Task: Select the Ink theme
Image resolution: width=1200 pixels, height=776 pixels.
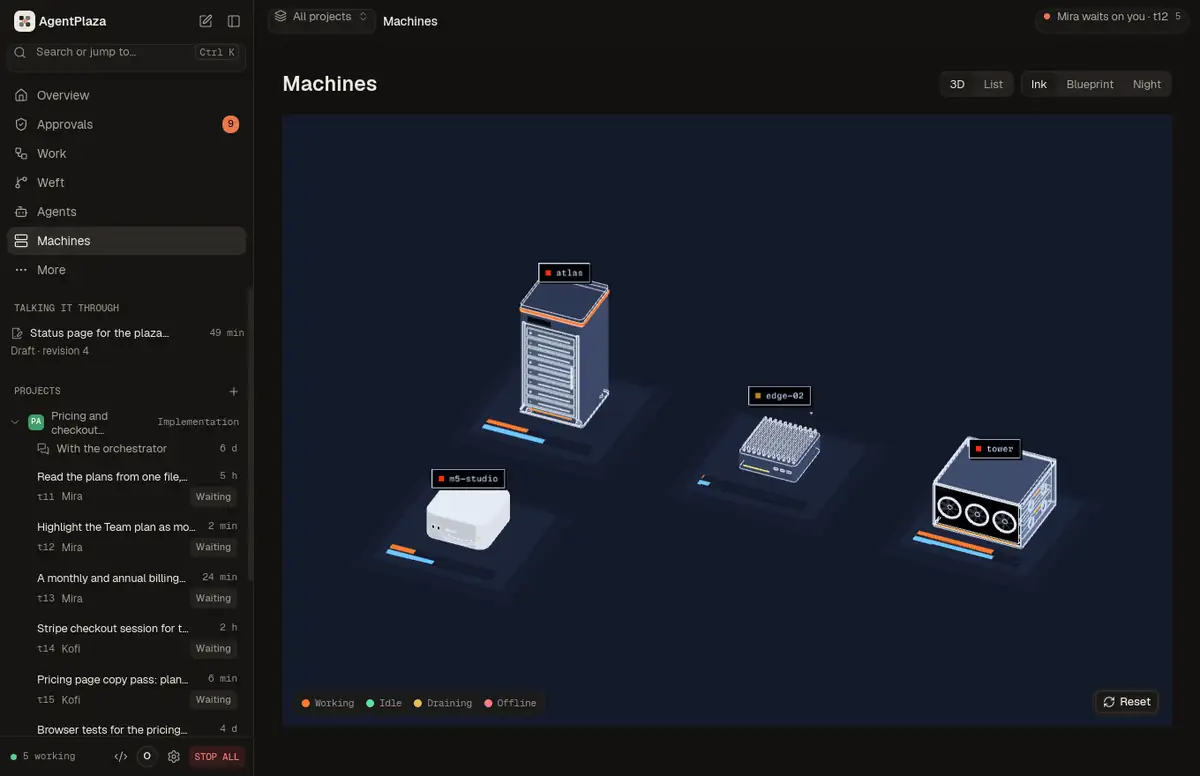Action: tap(1039, 84)
